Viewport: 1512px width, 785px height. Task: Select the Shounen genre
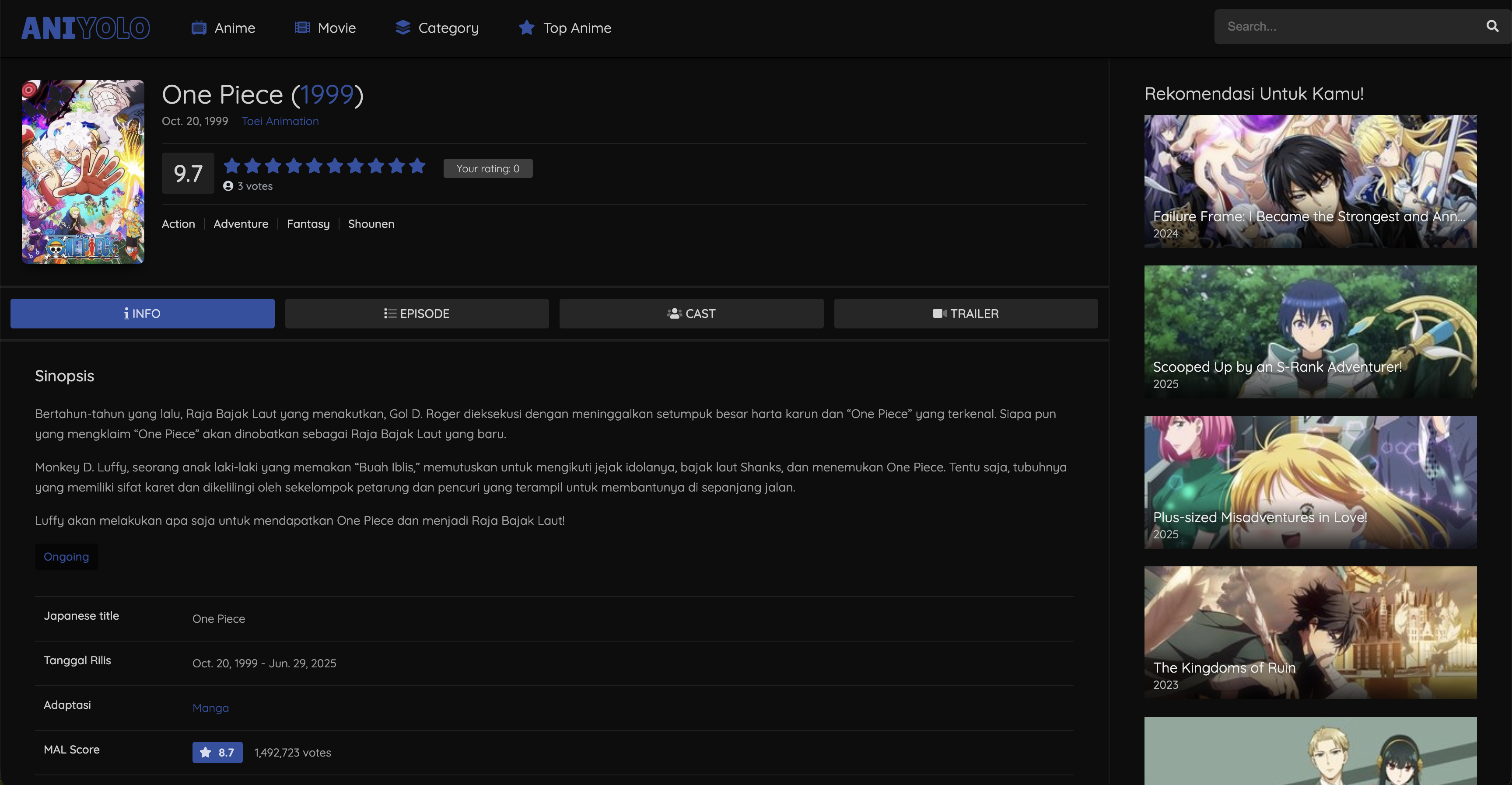(371, 223)
